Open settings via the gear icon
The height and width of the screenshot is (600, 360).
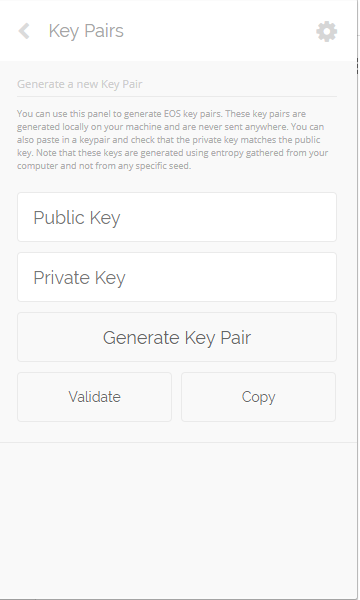[x=327, y=31]
